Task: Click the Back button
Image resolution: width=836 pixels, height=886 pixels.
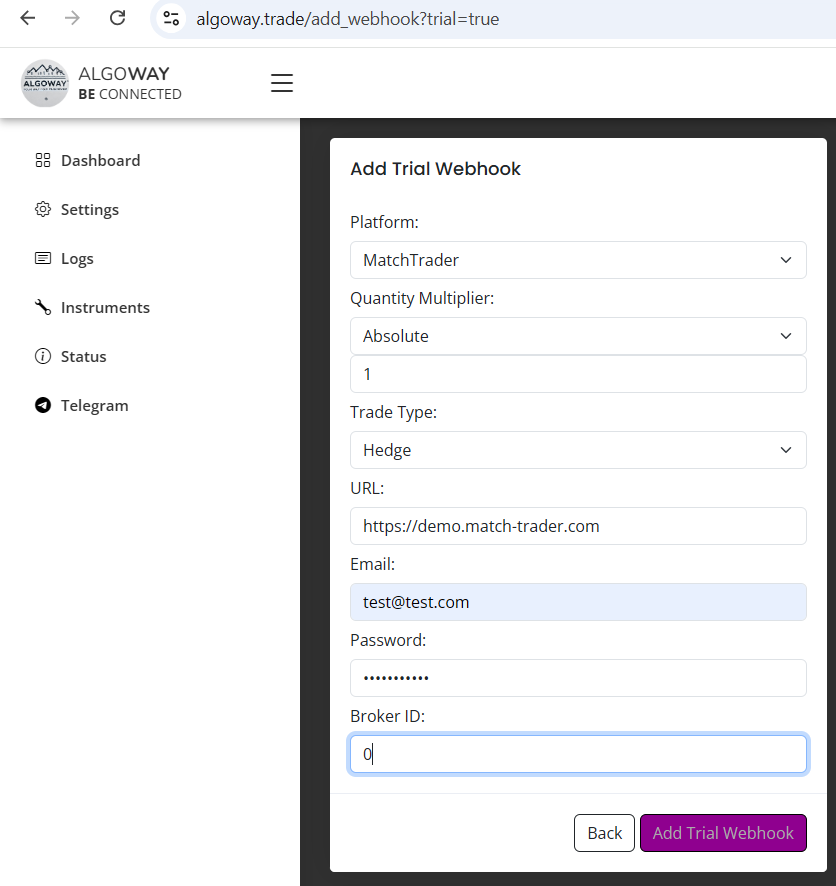Action: [604, 833]
